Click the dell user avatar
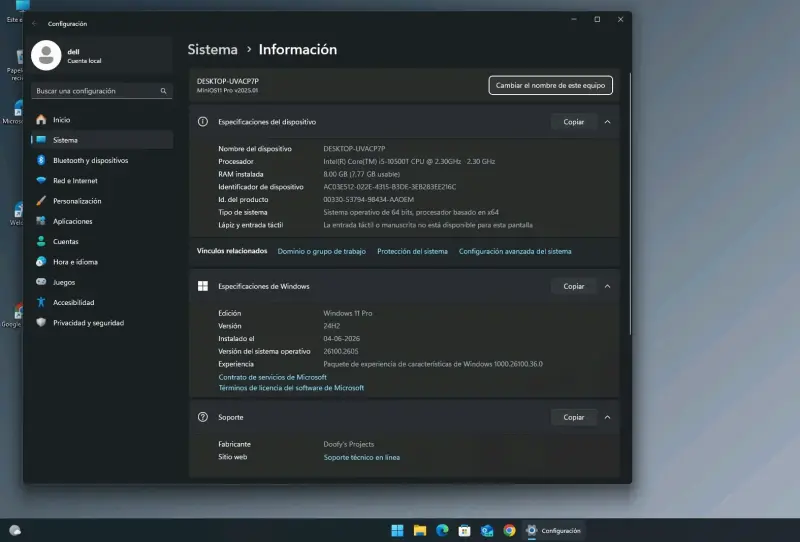 [x=46, y=55]
